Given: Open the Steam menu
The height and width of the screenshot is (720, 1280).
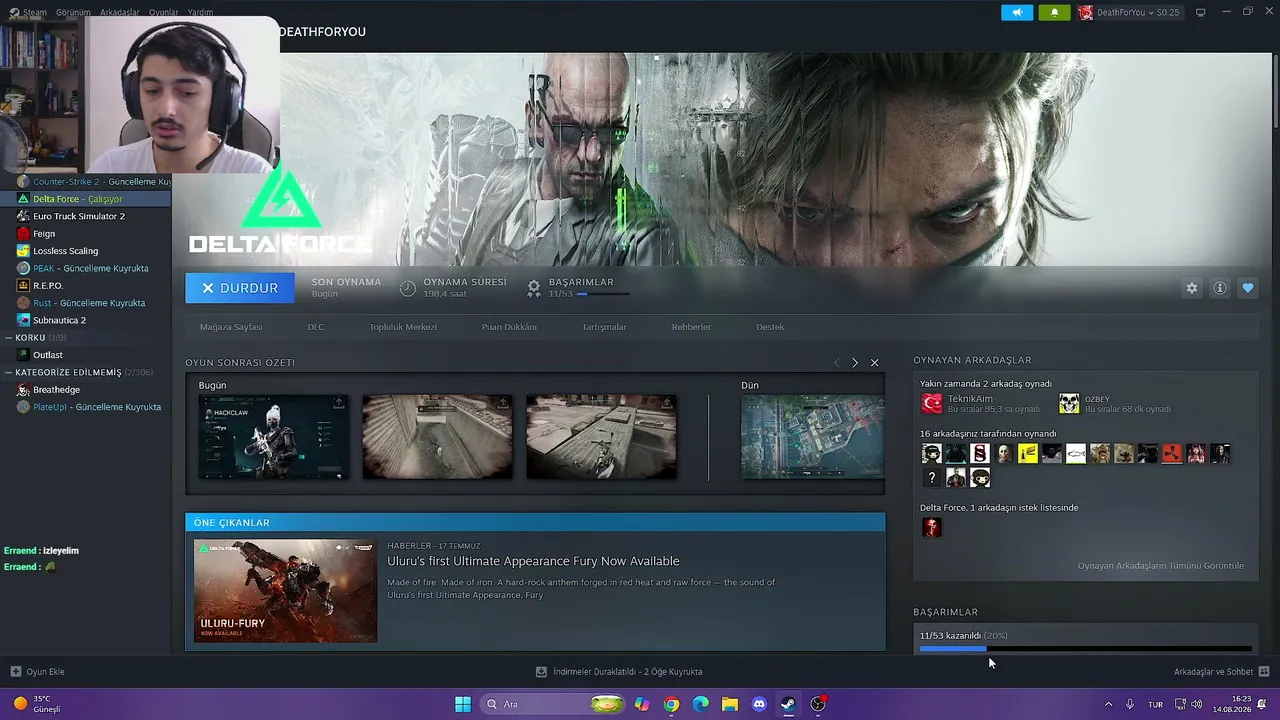Looking at the screenshot, I should pos(35,13).
